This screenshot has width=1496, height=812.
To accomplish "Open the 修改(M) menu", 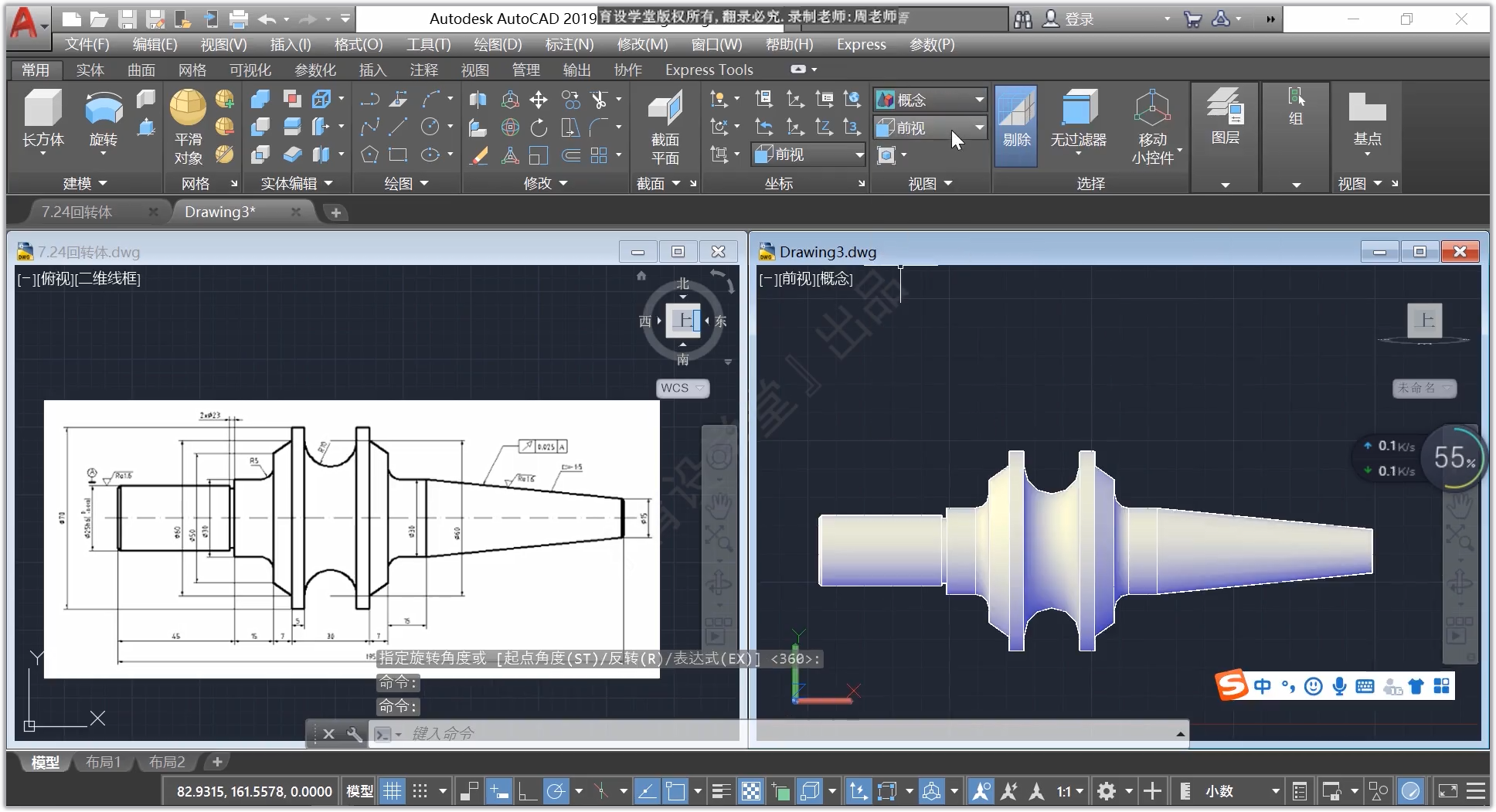I will [642, 45].
